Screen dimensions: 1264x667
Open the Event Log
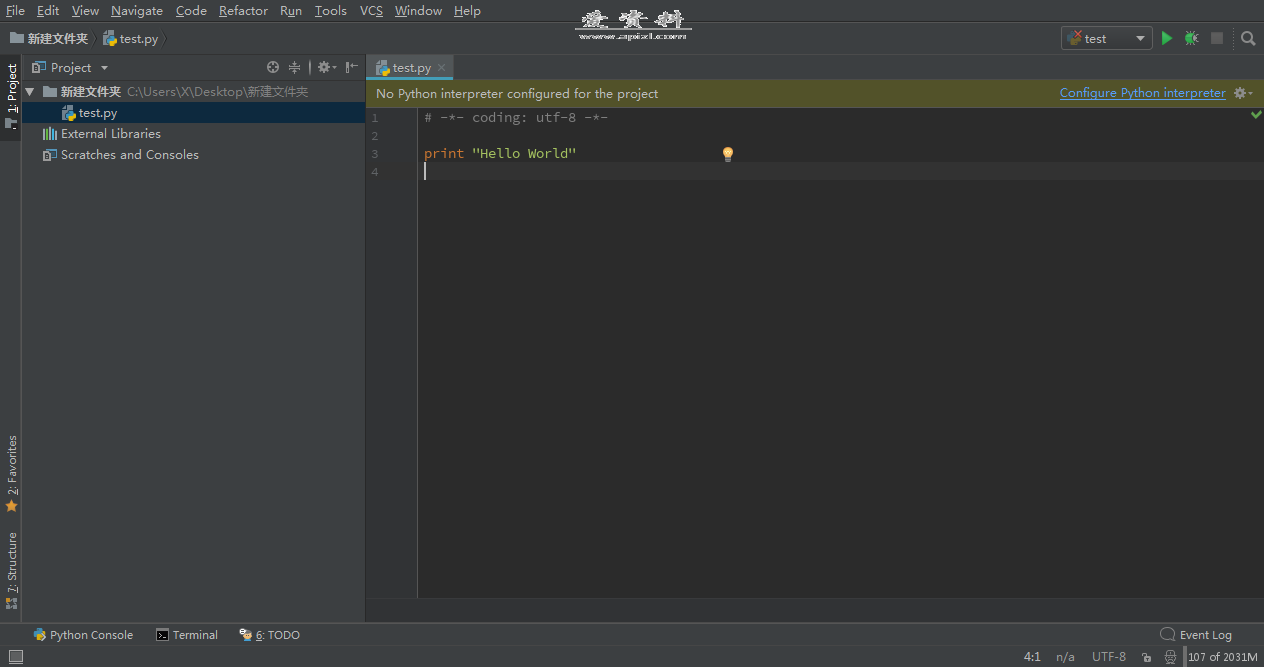1204,634
